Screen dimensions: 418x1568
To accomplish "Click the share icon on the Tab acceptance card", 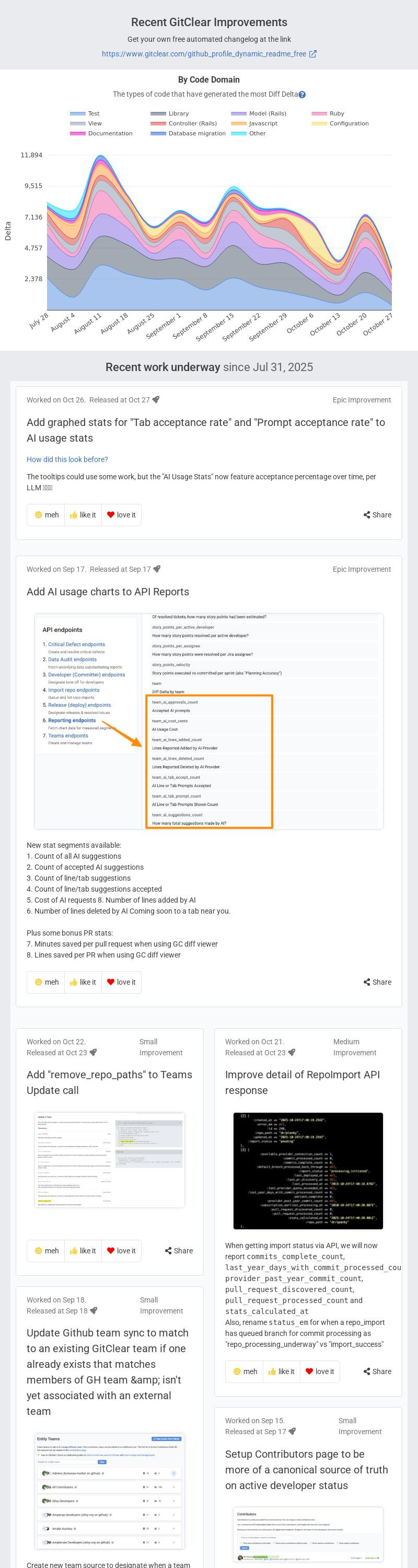I will 367,515.
